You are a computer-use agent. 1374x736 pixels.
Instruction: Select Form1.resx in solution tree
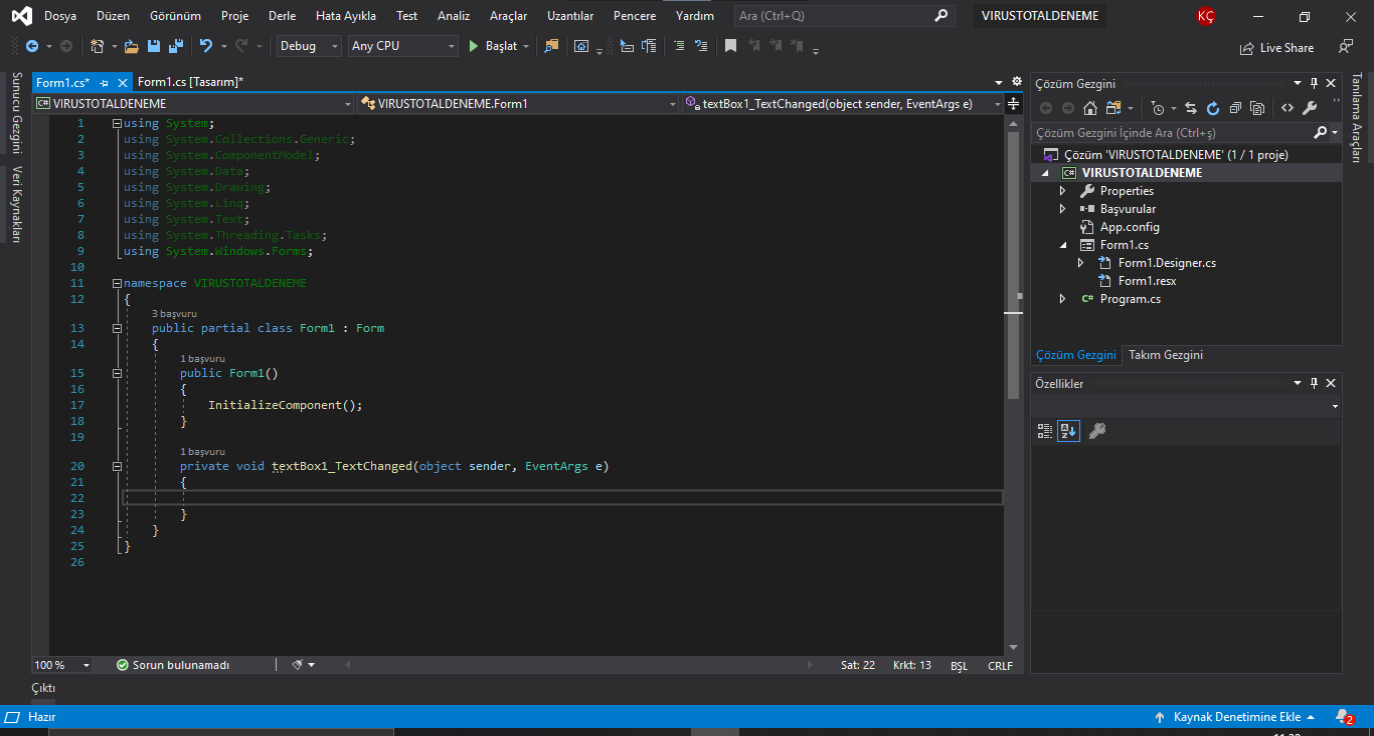point(1147,281)
